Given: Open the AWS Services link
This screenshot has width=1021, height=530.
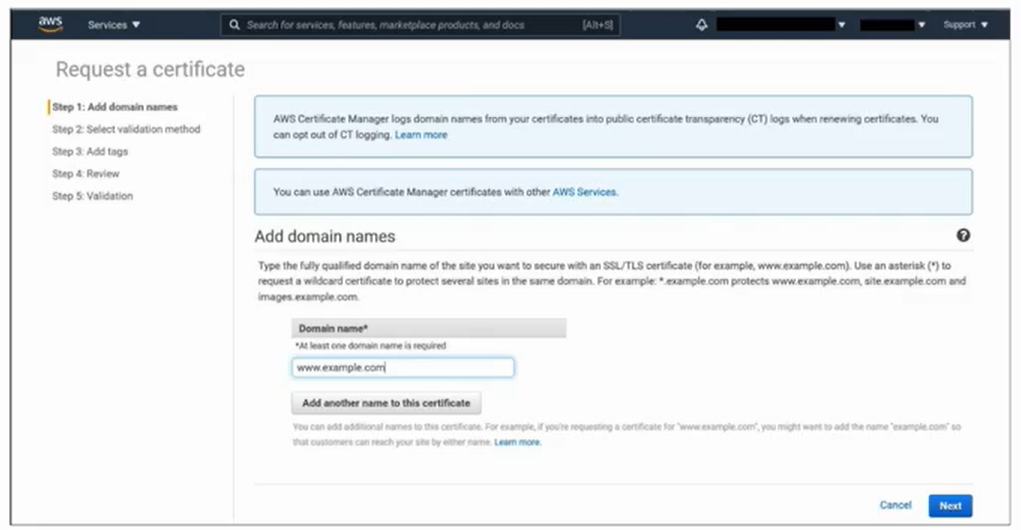Looking at the screenshot, I should pos(584,192).
